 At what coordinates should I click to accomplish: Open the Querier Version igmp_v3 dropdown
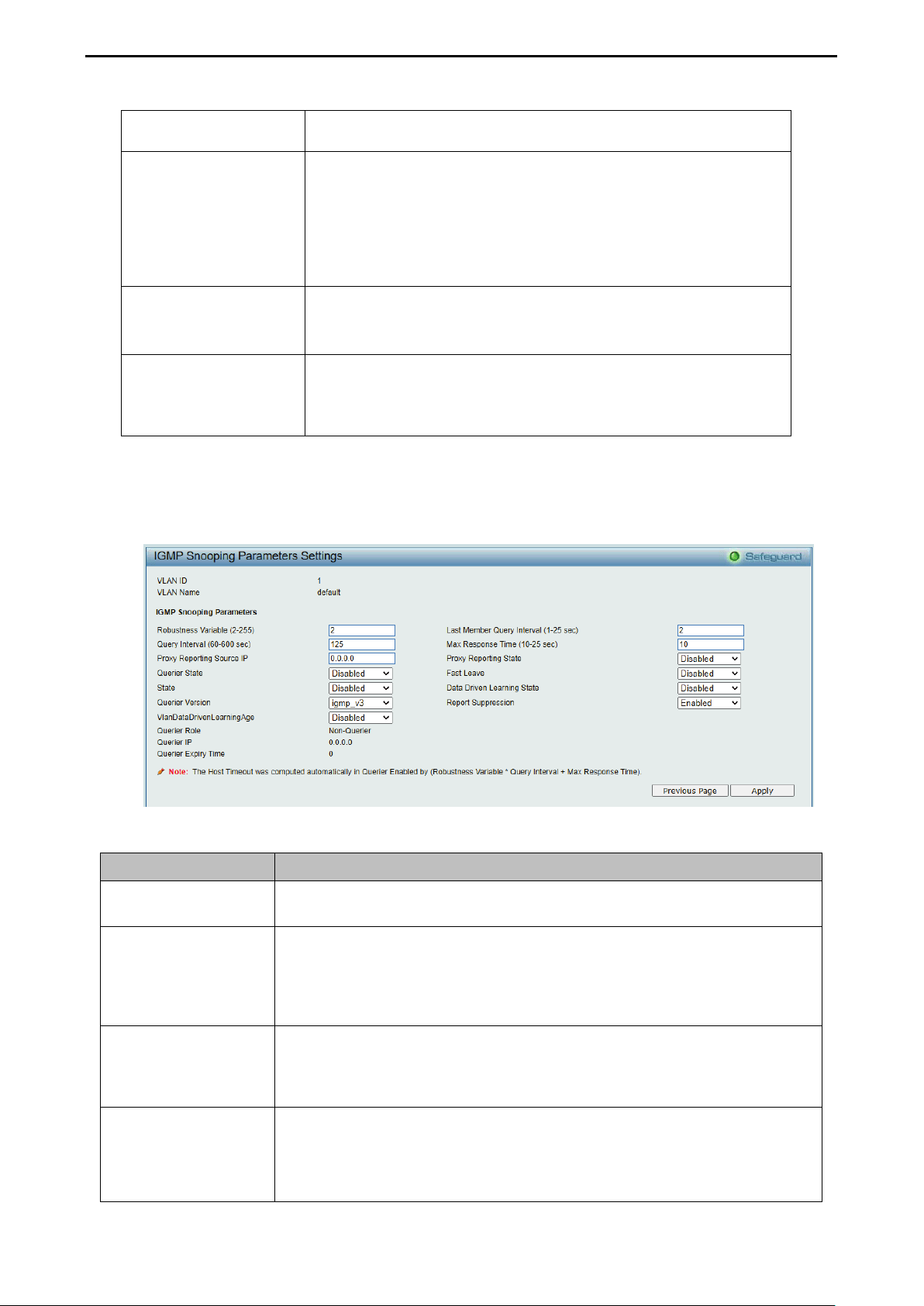(360, 703)
